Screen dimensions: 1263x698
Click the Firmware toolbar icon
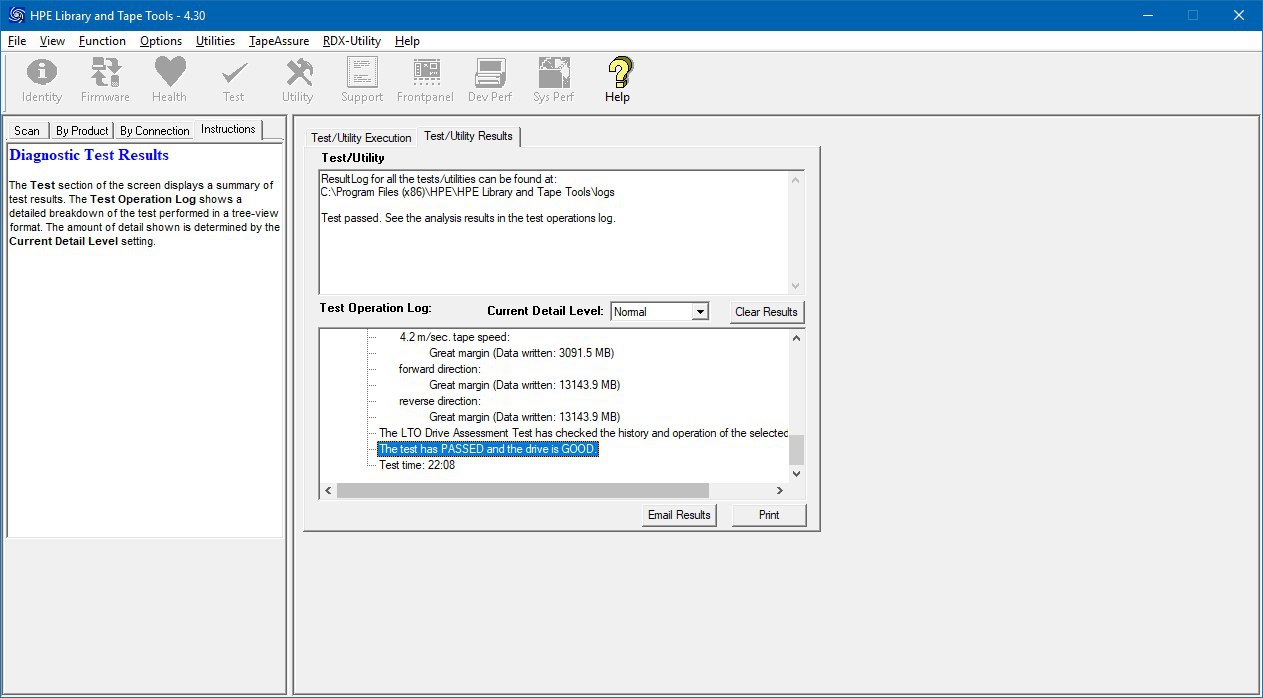[x=105, y=81]
